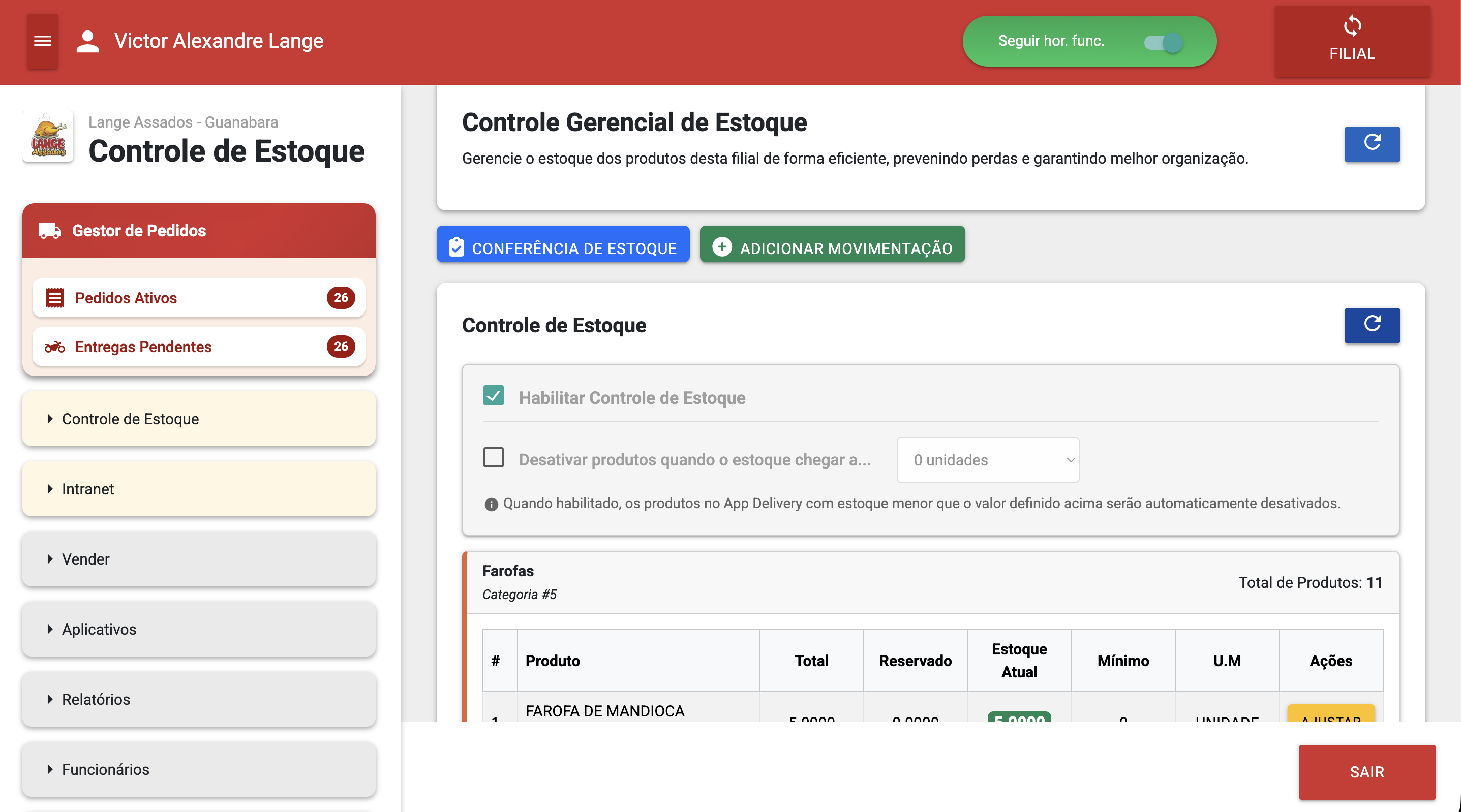Enable Desativar produtos quando o estoque chegar
This screenshot has width=1461, height=812.
coord(494,458)
